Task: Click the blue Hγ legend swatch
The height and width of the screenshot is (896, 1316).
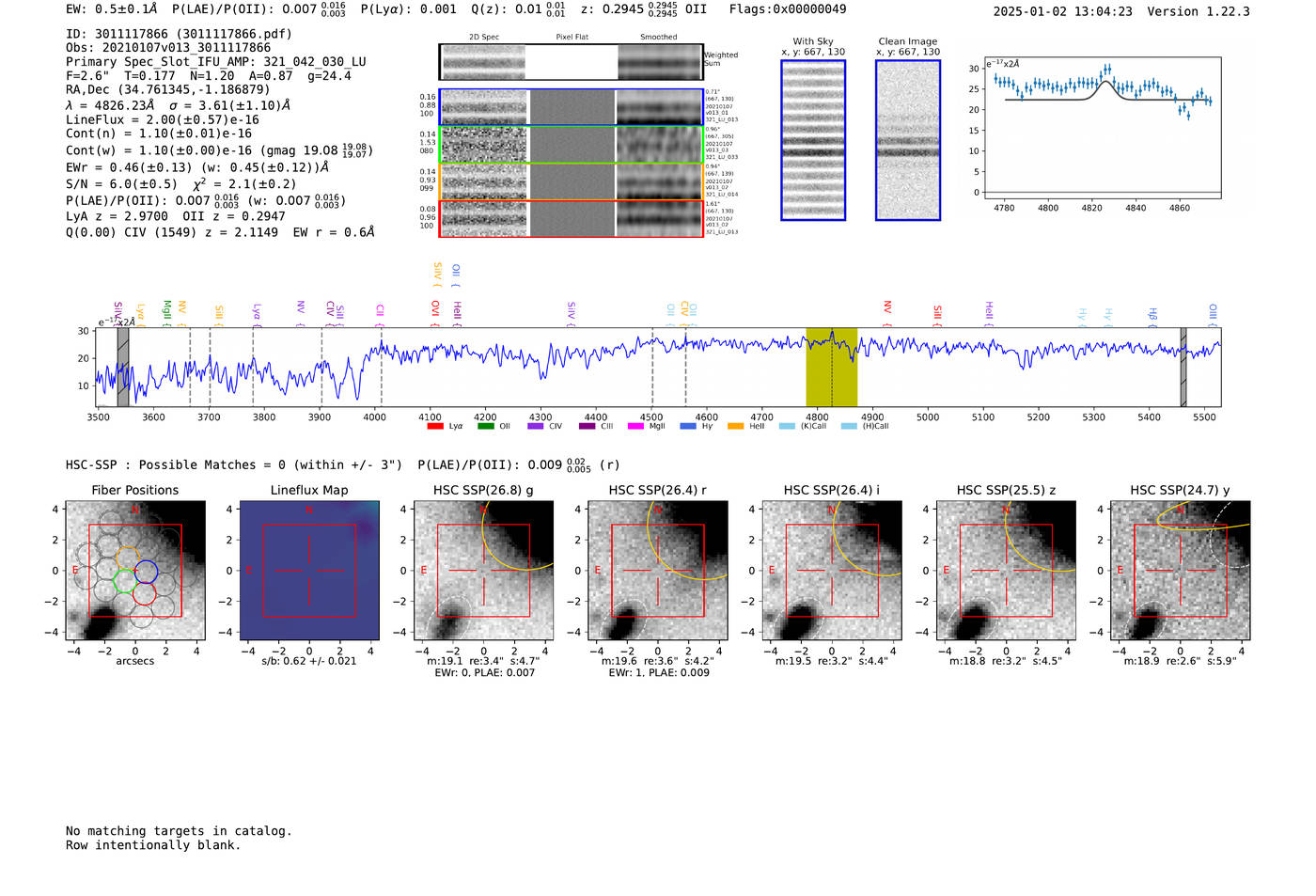Action: [687, 426]
